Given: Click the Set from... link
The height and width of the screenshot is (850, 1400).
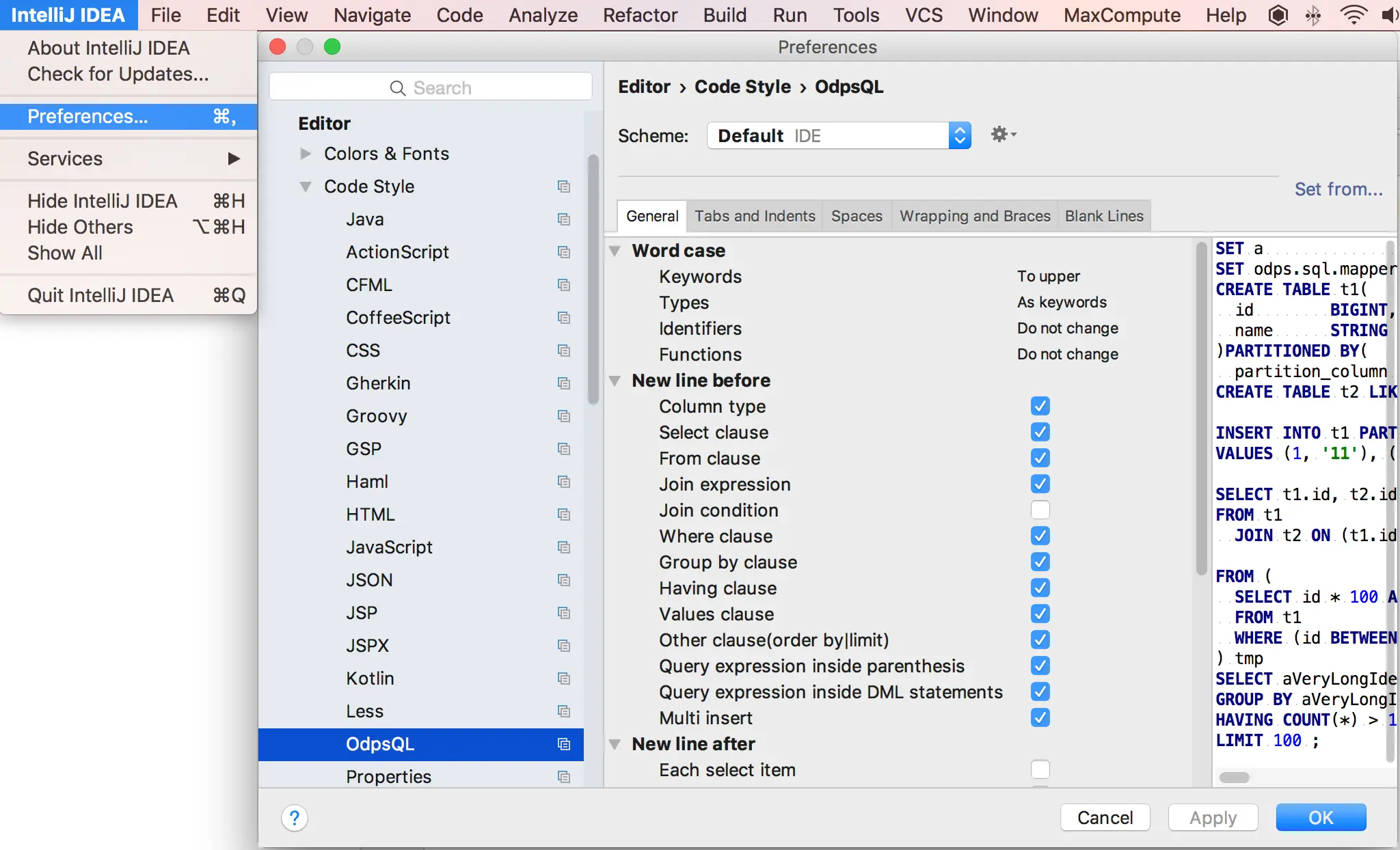Looking at the screenshot, I should coord(1338,189).
